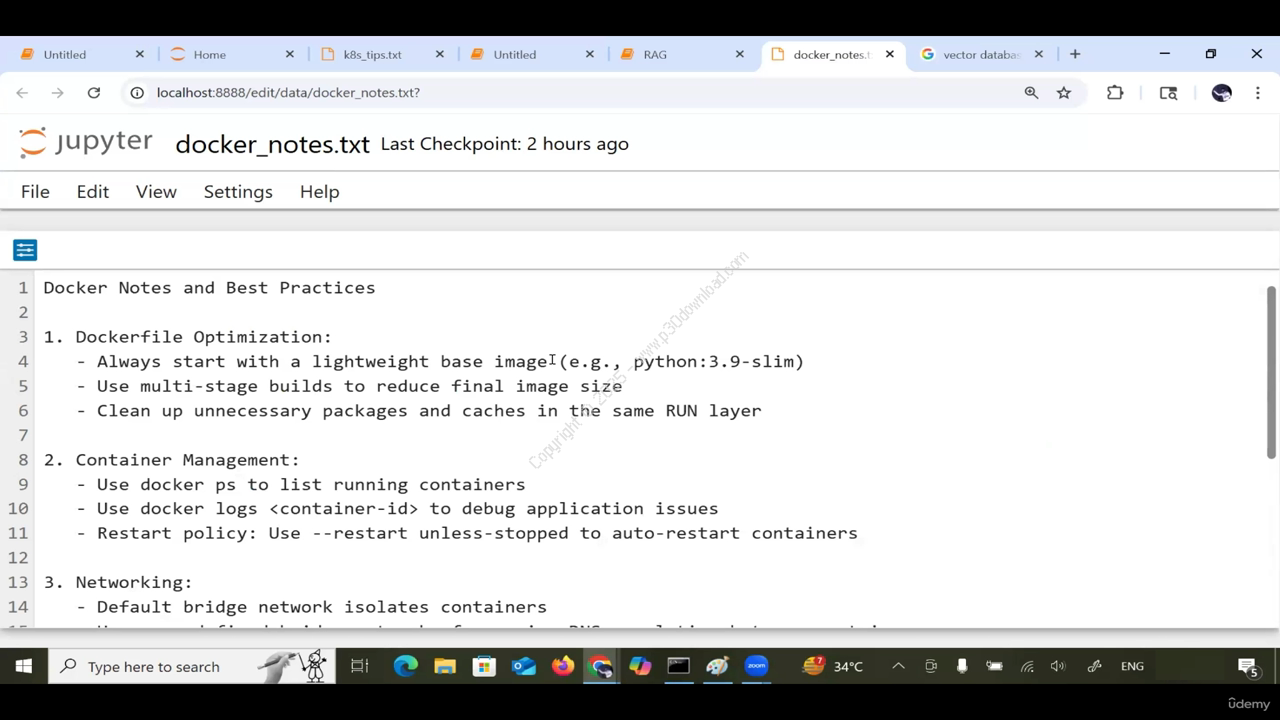The height and width of the screenshot is (720, 1280).
Task: Click the Chrome icon on the taskbar
Action: 601,666
